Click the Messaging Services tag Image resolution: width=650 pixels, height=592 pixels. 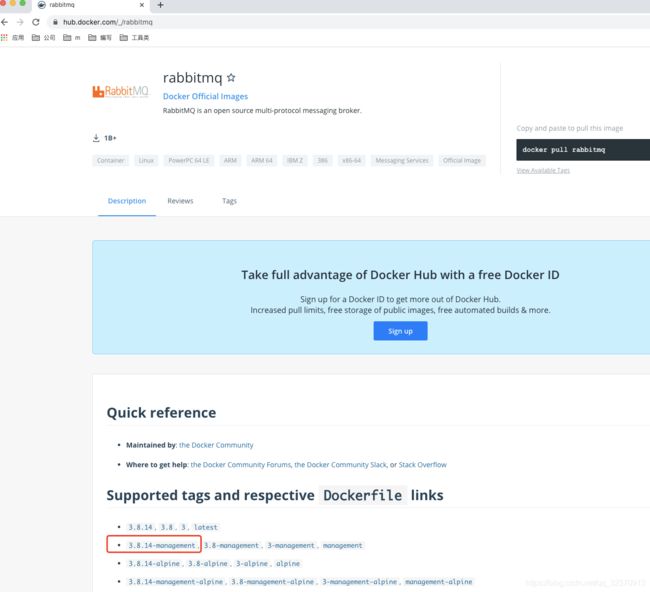coord(402,160)
